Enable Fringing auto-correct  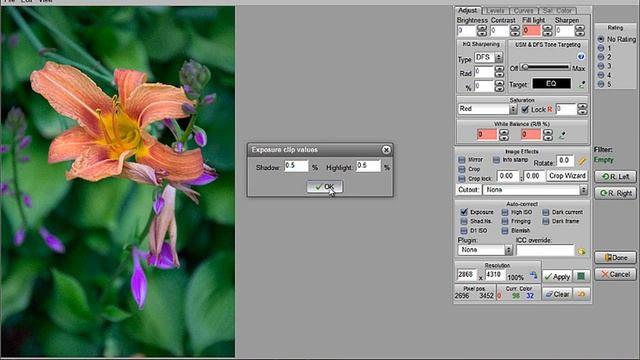(505, 221)
